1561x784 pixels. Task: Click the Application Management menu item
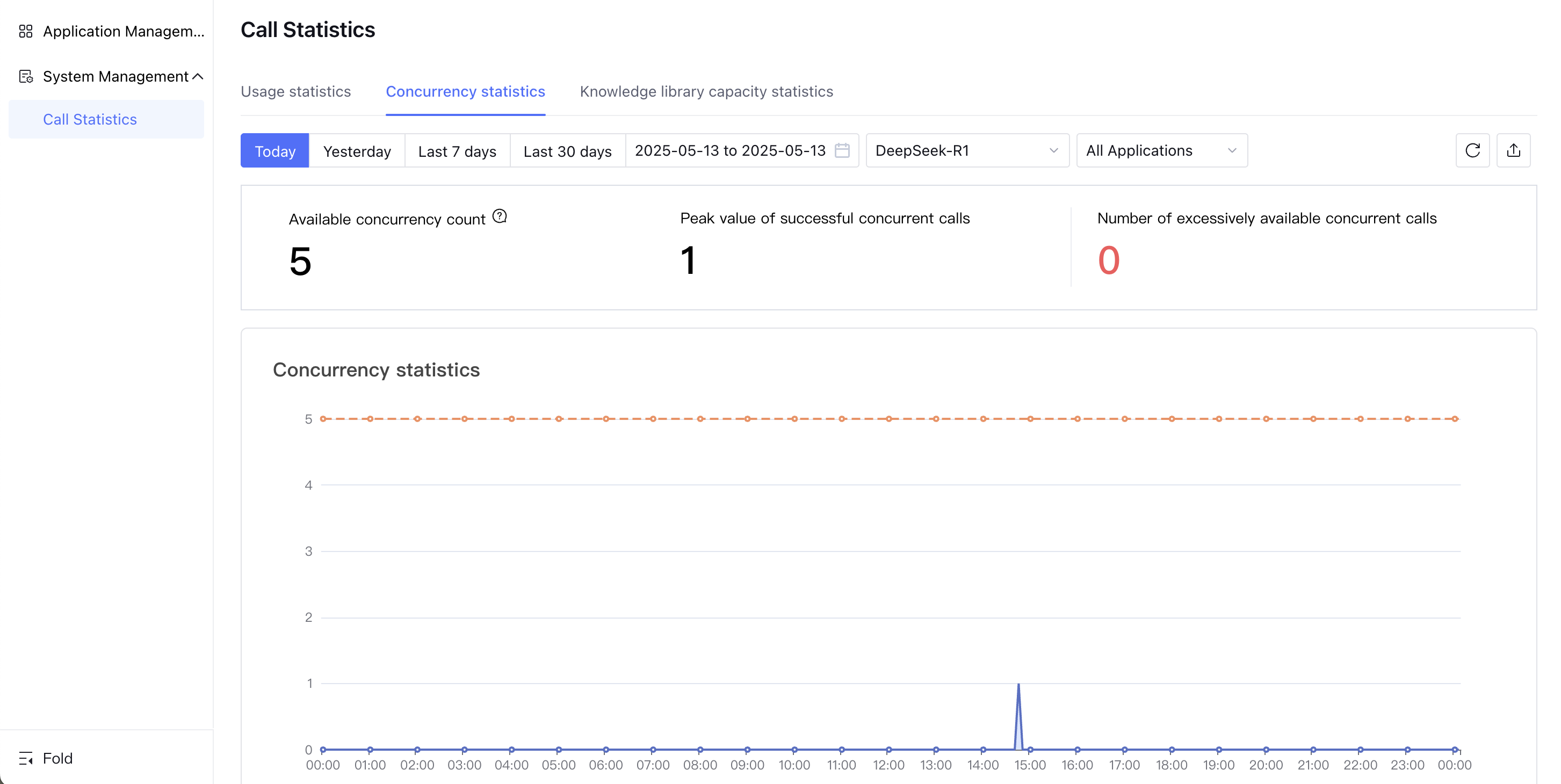(x=123, y=31)
